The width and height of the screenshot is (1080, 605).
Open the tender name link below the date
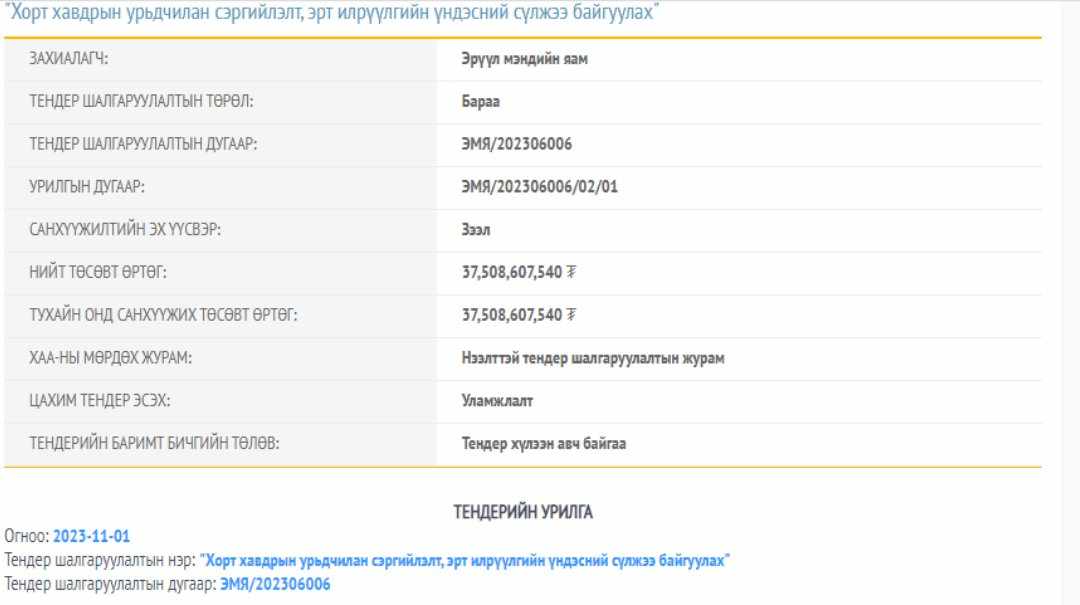pyautogui.click(x=464, y=560)
